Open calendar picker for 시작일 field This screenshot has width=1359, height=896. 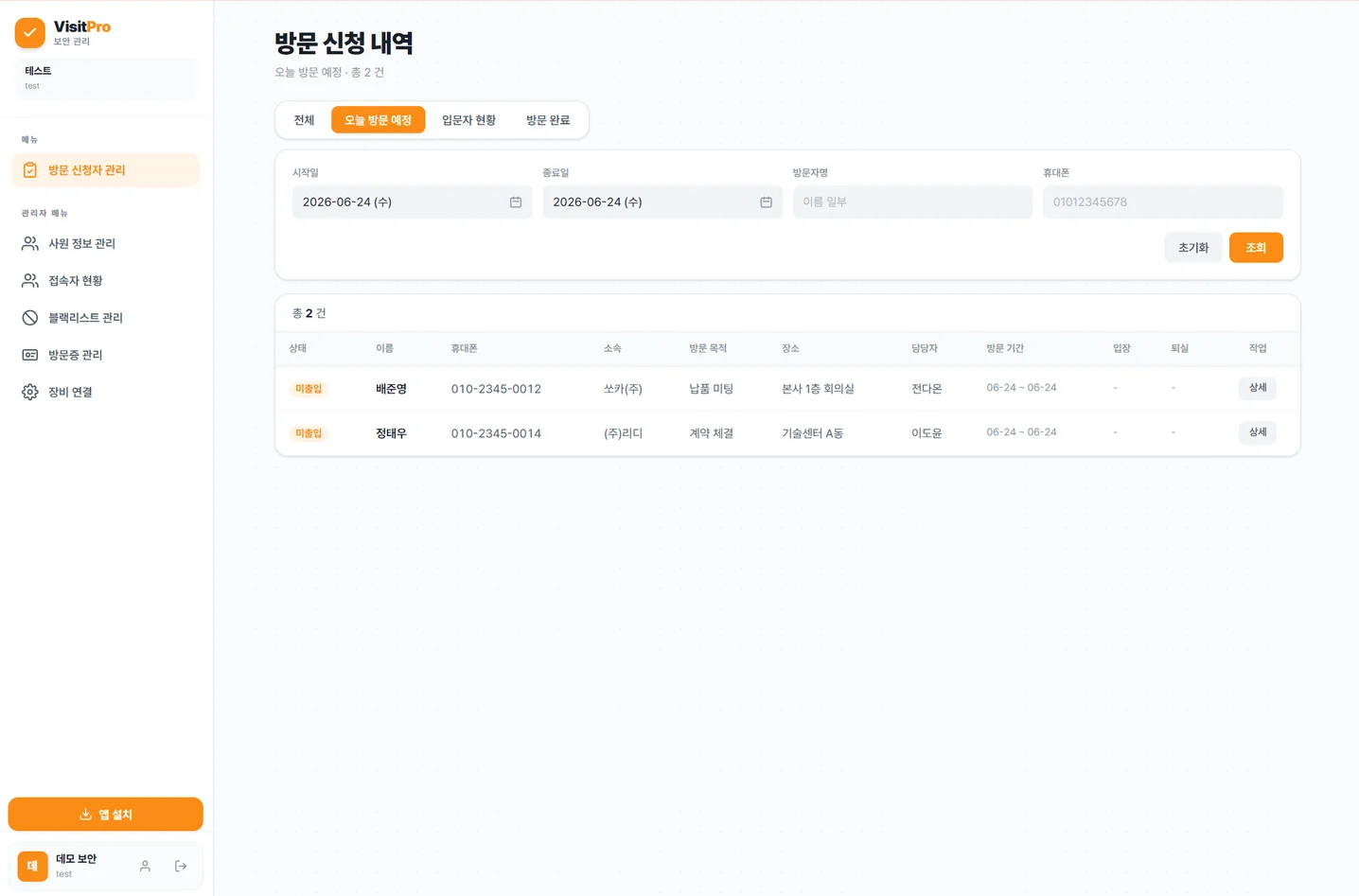click(x=516, y=202)
